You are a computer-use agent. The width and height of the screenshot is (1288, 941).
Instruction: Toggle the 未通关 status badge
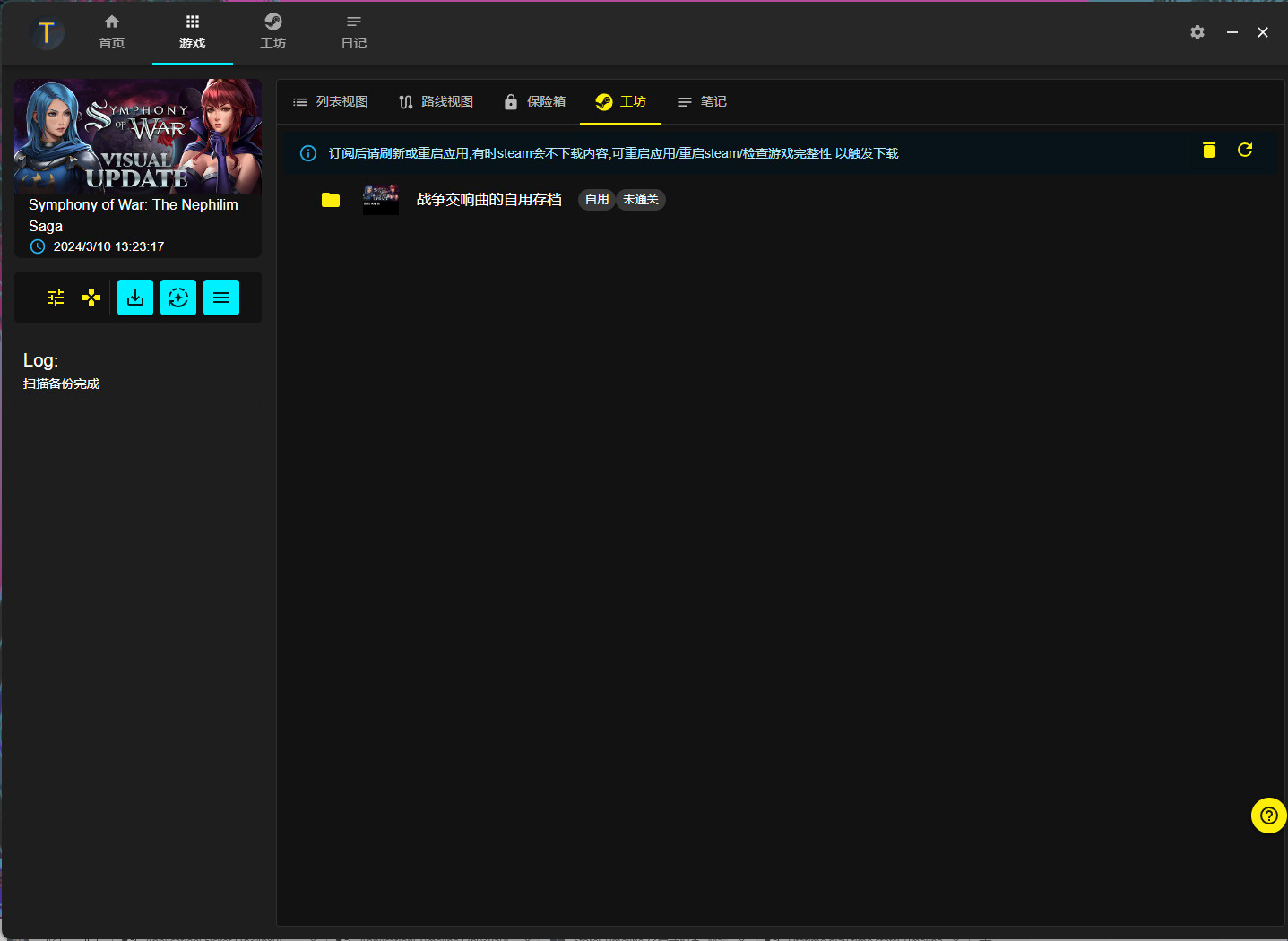[x=640, y=199]
